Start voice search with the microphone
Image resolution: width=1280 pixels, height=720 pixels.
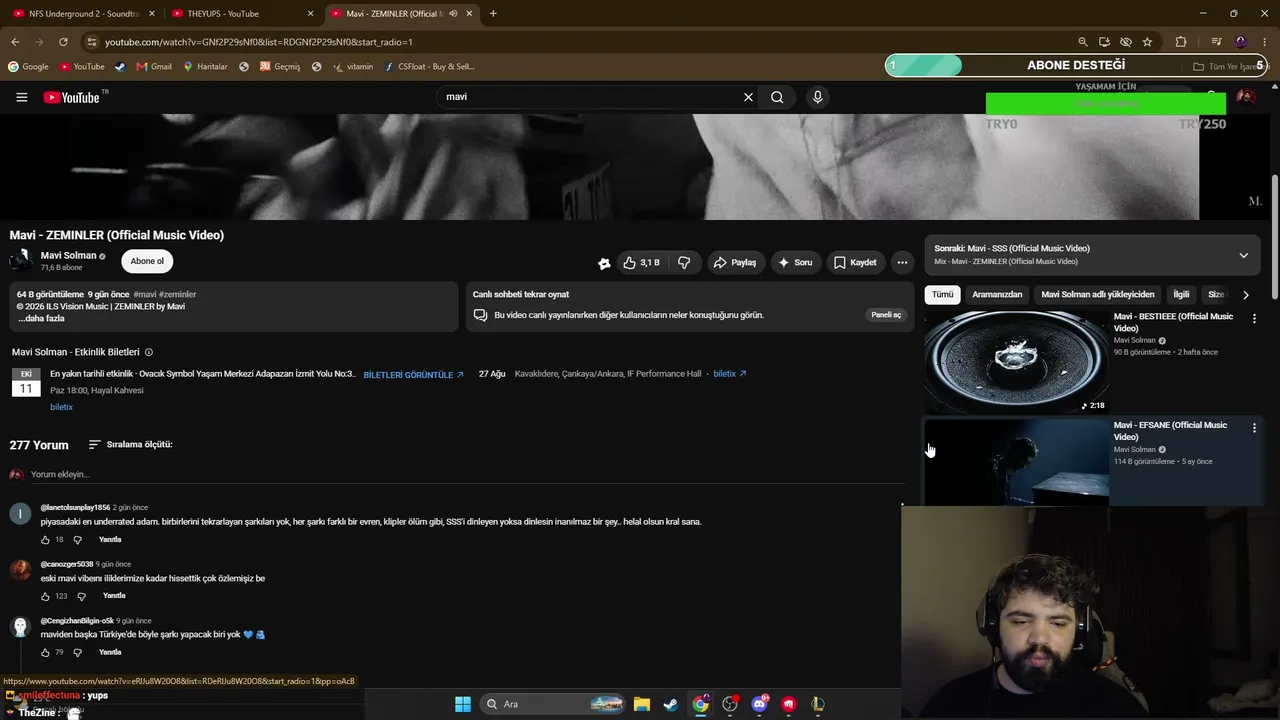click(817, 97)
